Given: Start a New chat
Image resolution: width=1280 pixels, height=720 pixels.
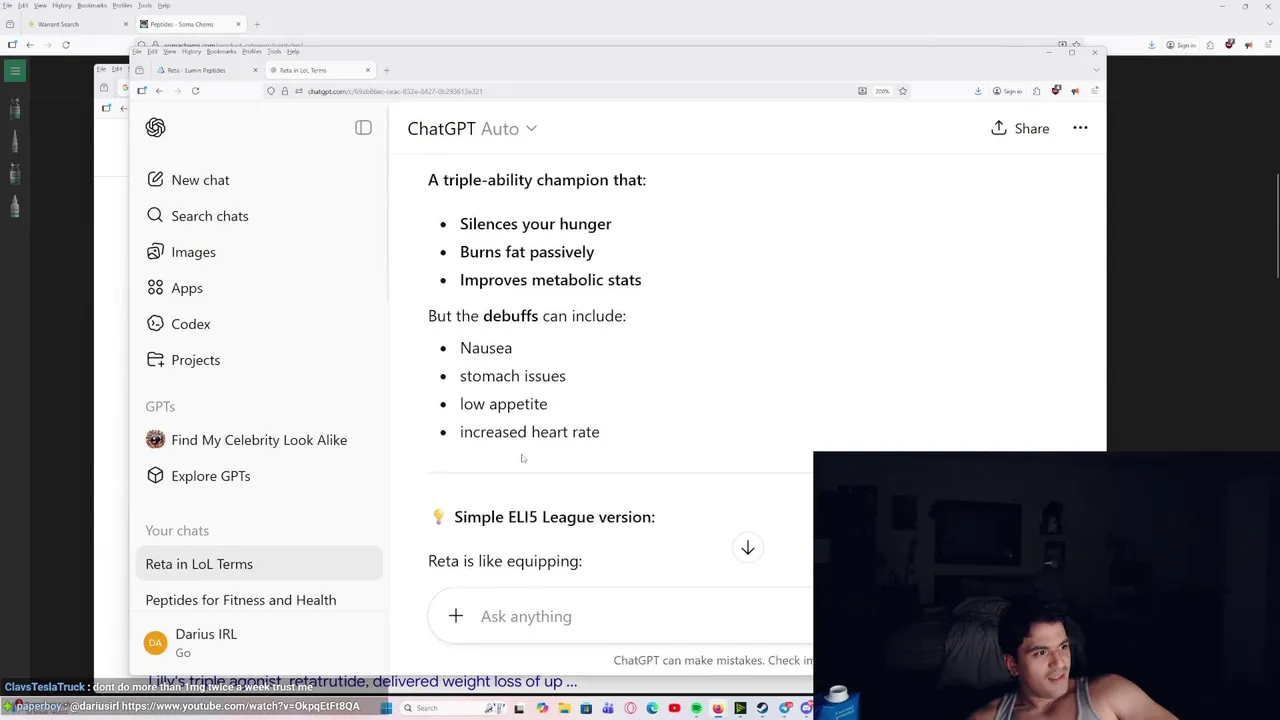Looking at the screenshot, I should 259,180.
